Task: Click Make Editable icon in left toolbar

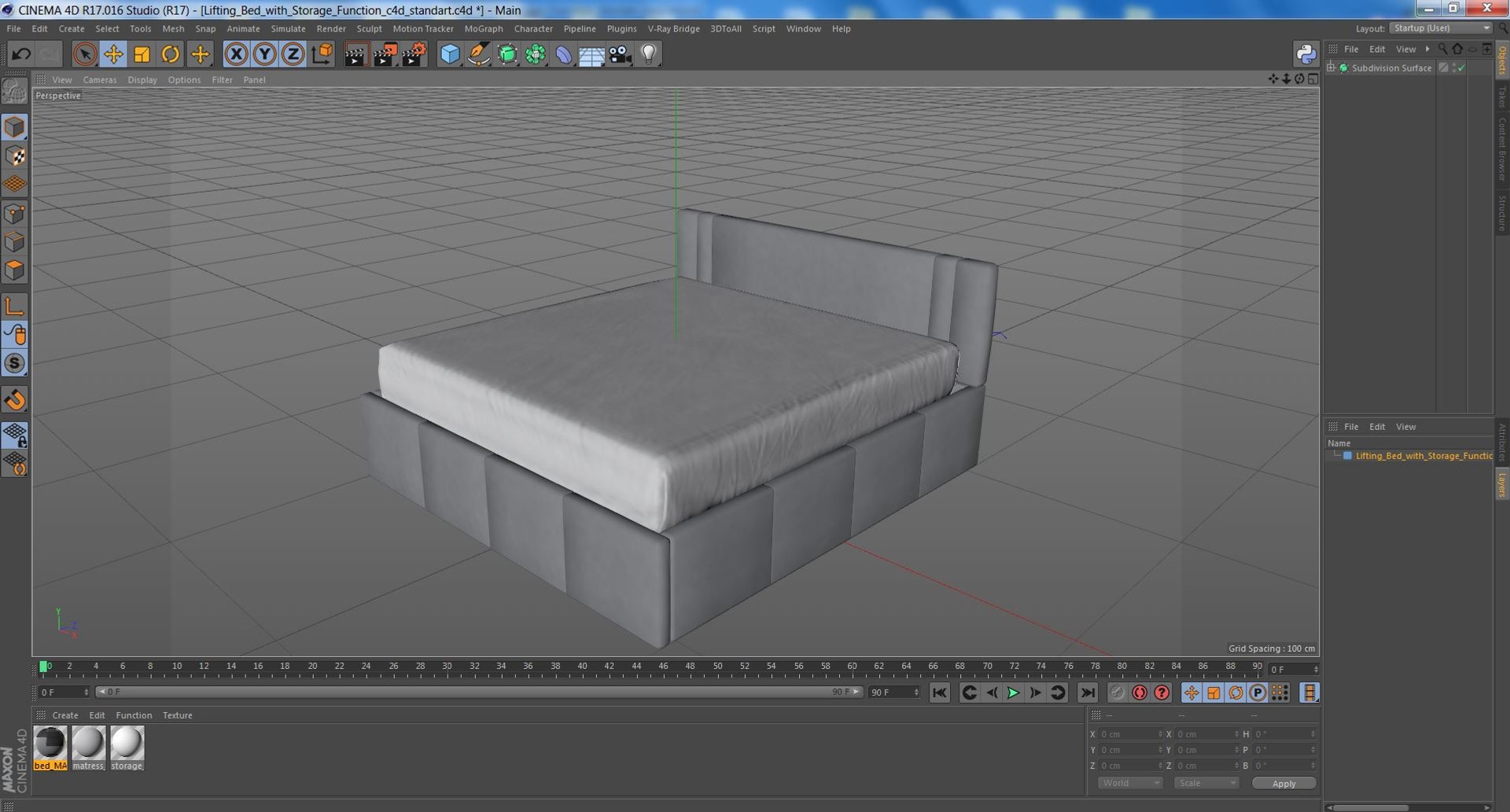Action: tap(15, 92)
